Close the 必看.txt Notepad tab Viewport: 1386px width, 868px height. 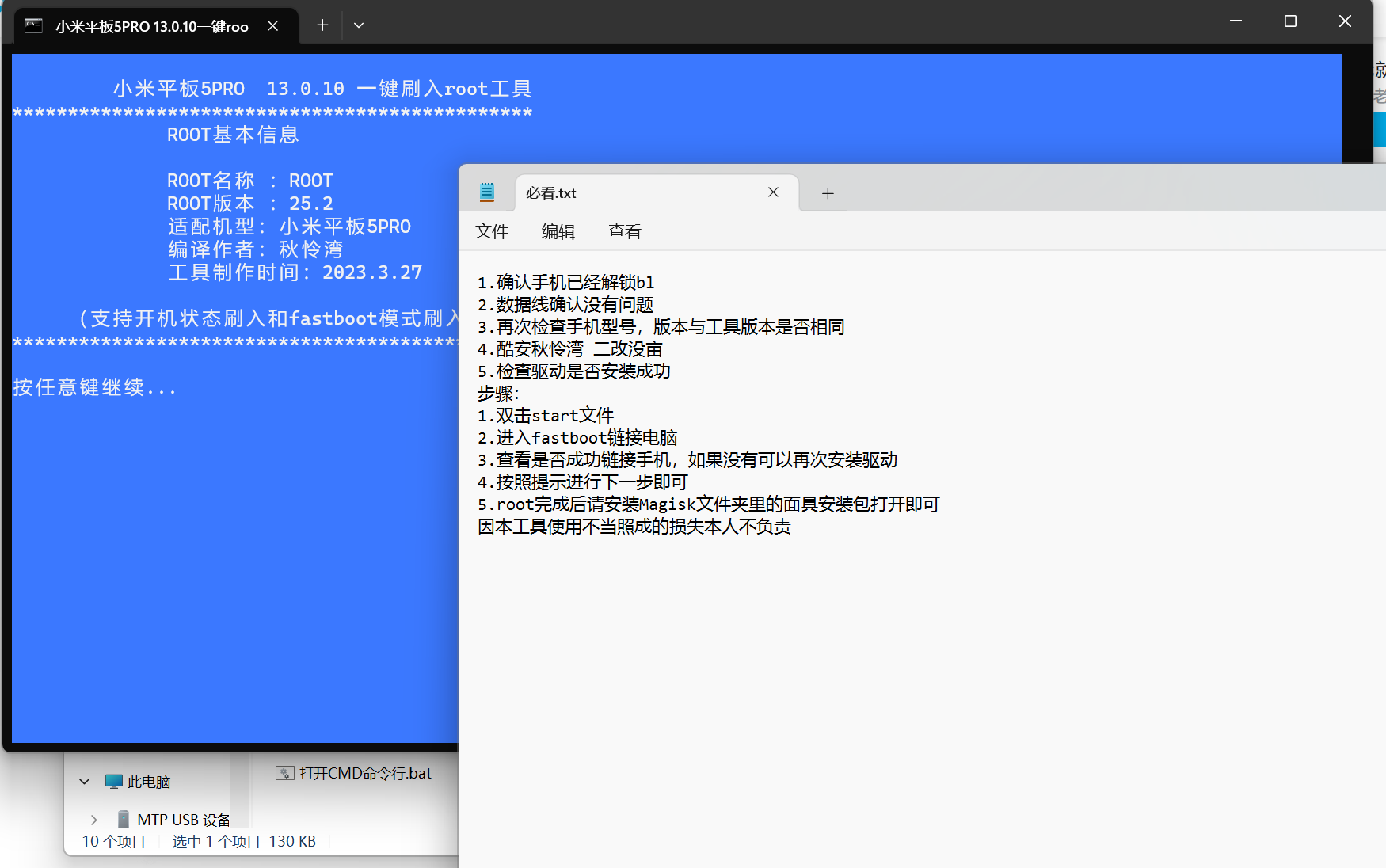(773, 192)
